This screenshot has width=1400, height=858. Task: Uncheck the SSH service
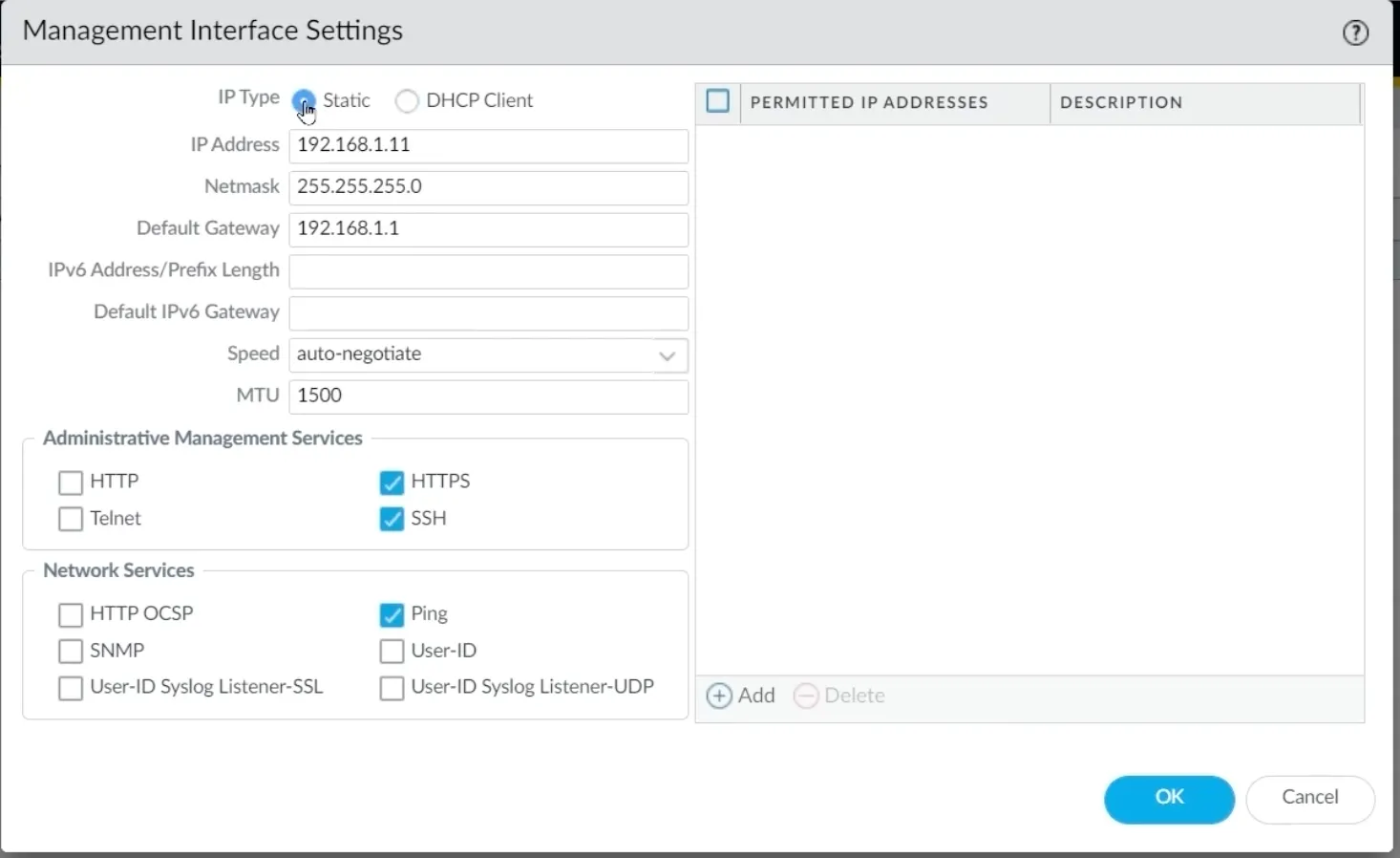[x=392, y=519]
